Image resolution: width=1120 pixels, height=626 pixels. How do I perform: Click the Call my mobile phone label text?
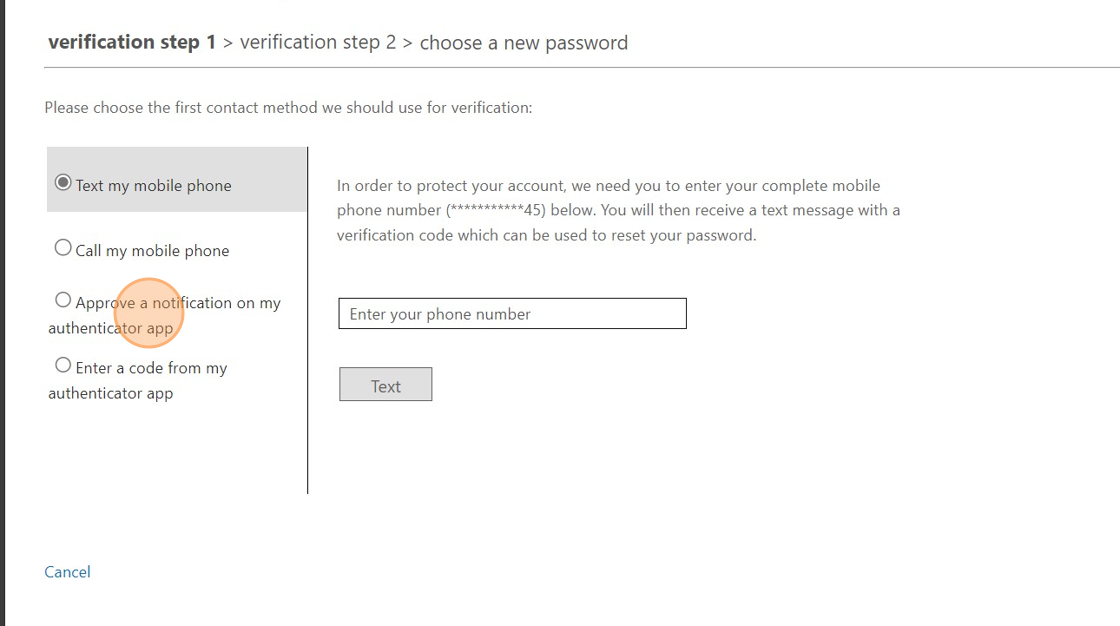point(152,251)
